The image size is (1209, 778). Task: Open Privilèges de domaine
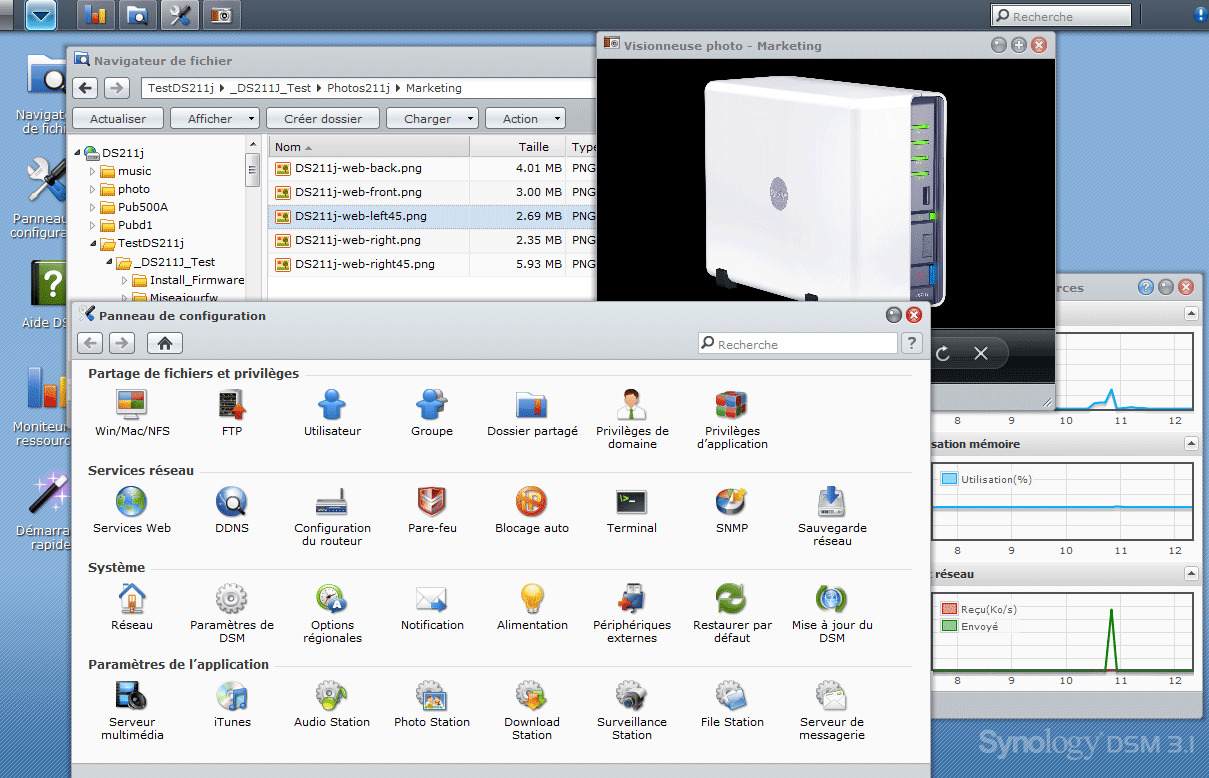click(632, 419)
